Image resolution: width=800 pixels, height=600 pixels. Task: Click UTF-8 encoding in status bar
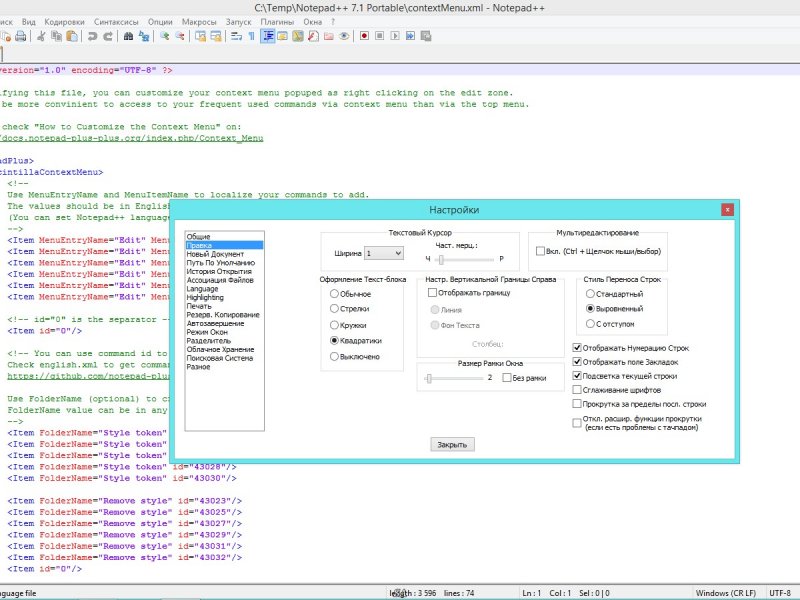(780, 593)
